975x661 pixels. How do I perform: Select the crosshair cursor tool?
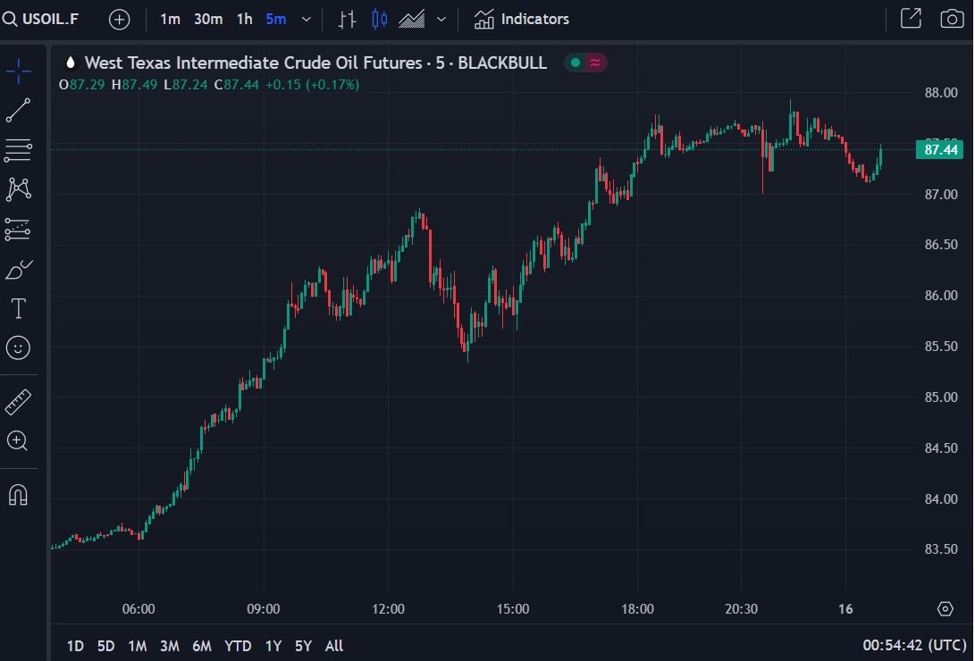18,71
